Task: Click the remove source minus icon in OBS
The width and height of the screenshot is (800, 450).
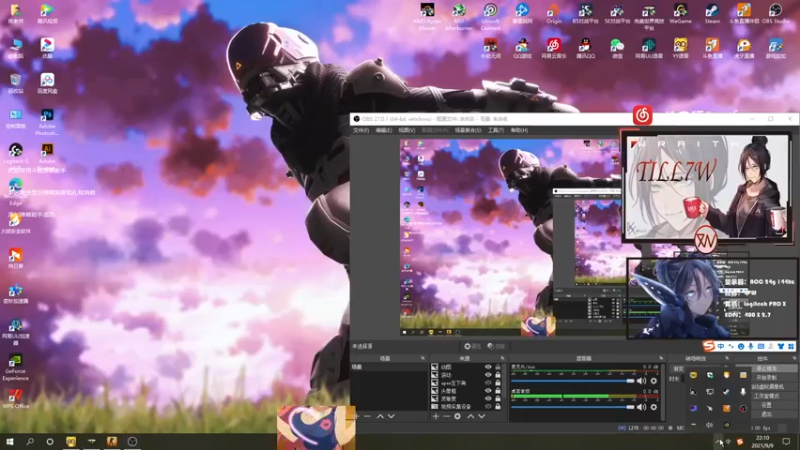Action: [x=446, y=416]
